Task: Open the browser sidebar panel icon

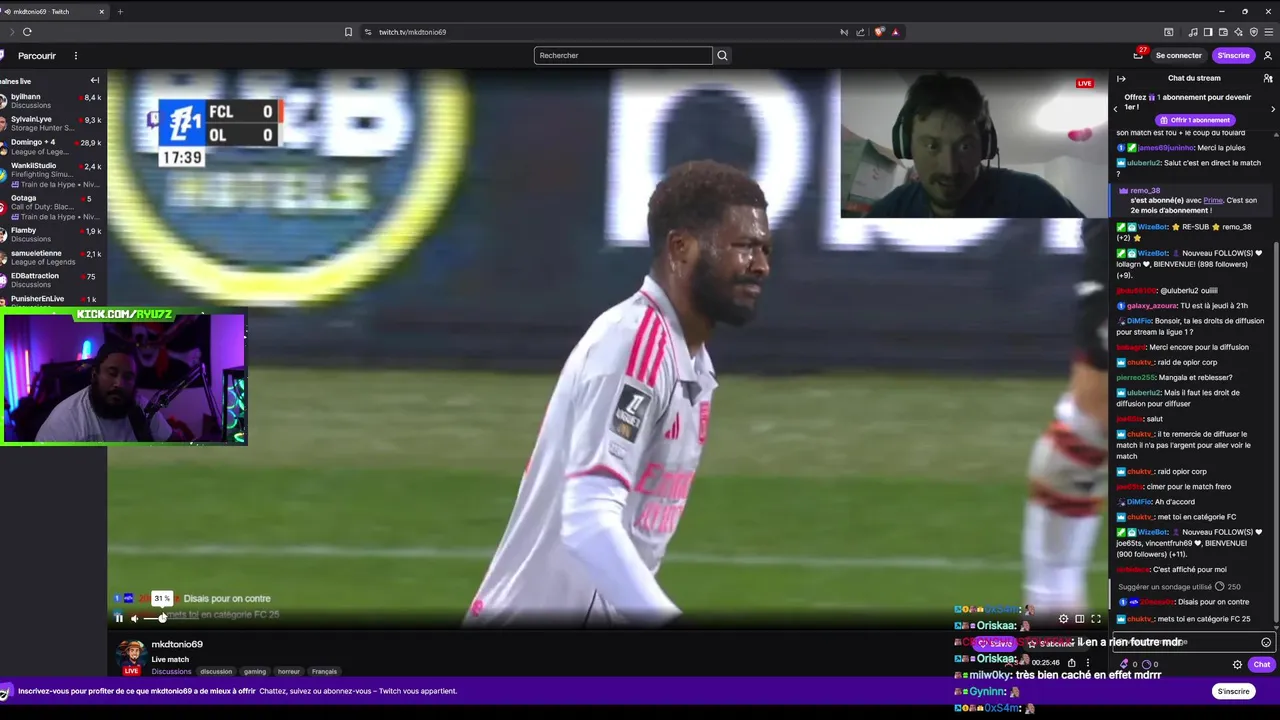Action: tap(1208, 32)
